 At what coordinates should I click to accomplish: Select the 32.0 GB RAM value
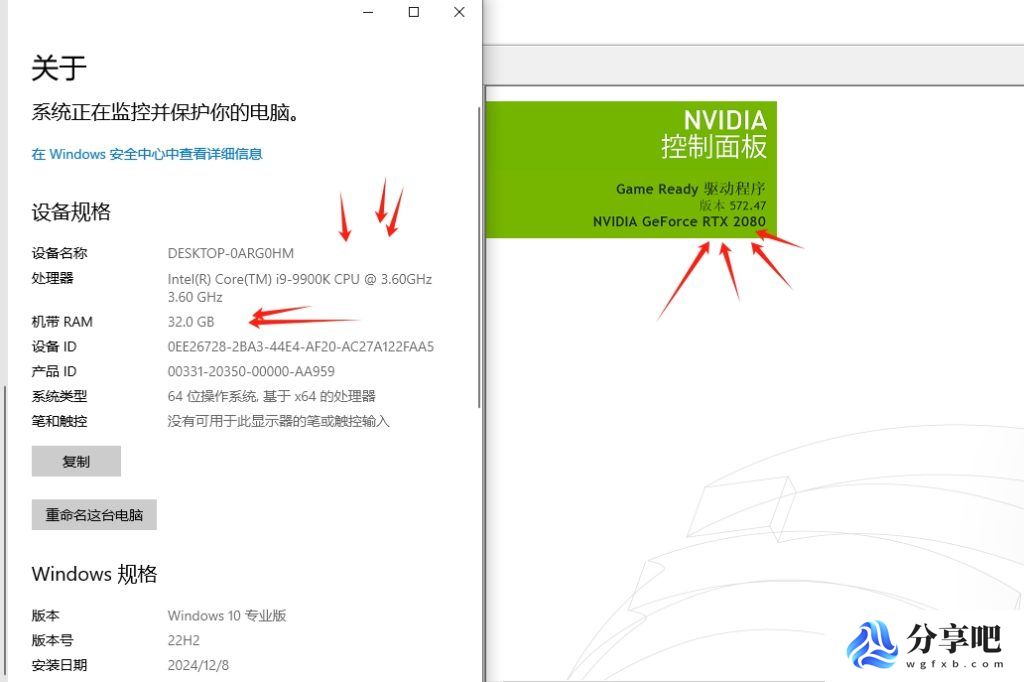(x=191, y=321)
